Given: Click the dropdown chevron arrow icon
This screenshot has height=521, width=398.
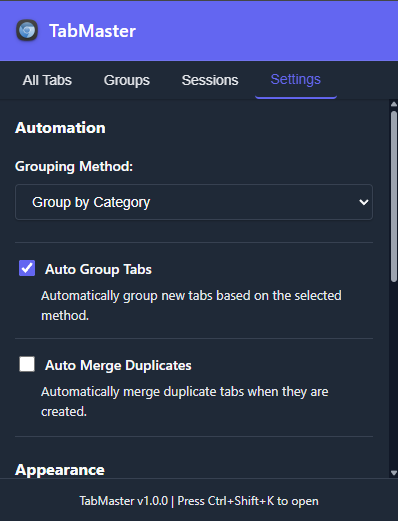Looking at the screenshot, I should tap(363, 202).
